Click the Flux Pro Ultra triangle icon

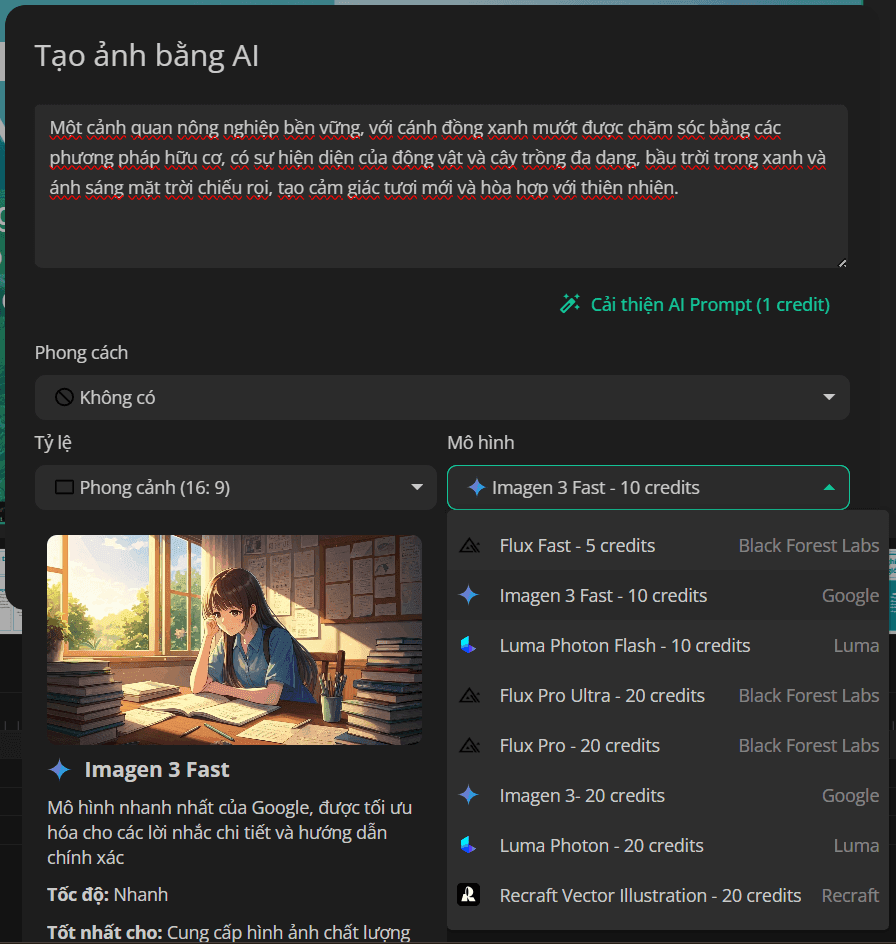coord(469,695)
